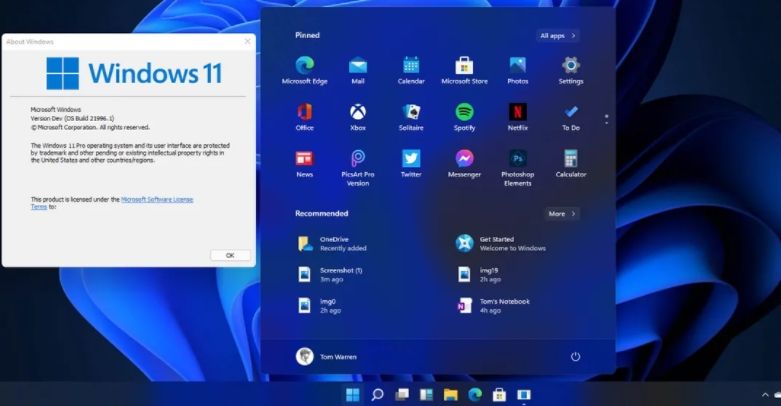Open the Calendar app
The image size is (781, 406).
point(411,70)
